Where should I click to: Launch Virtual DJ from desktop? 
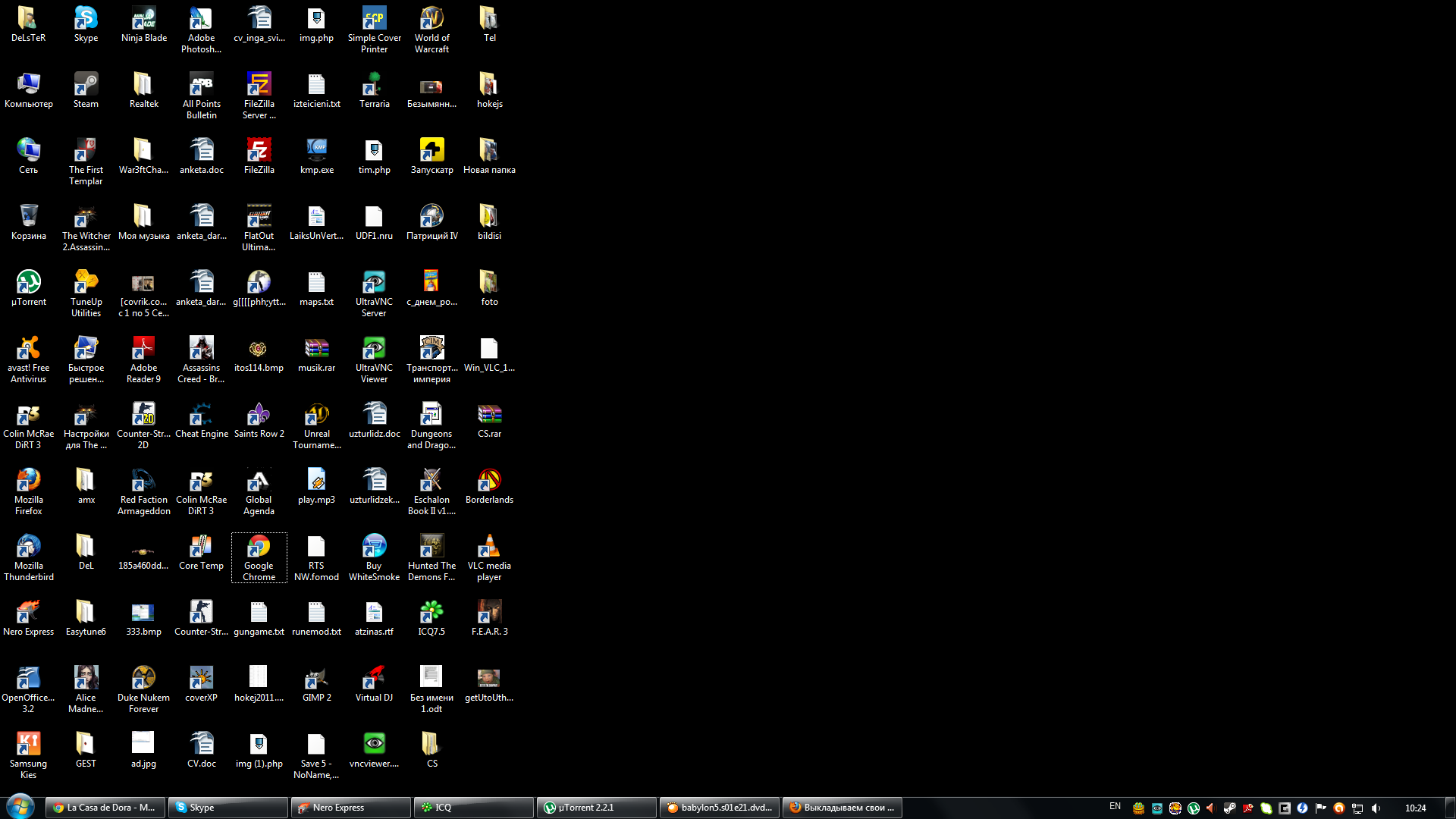374,684
